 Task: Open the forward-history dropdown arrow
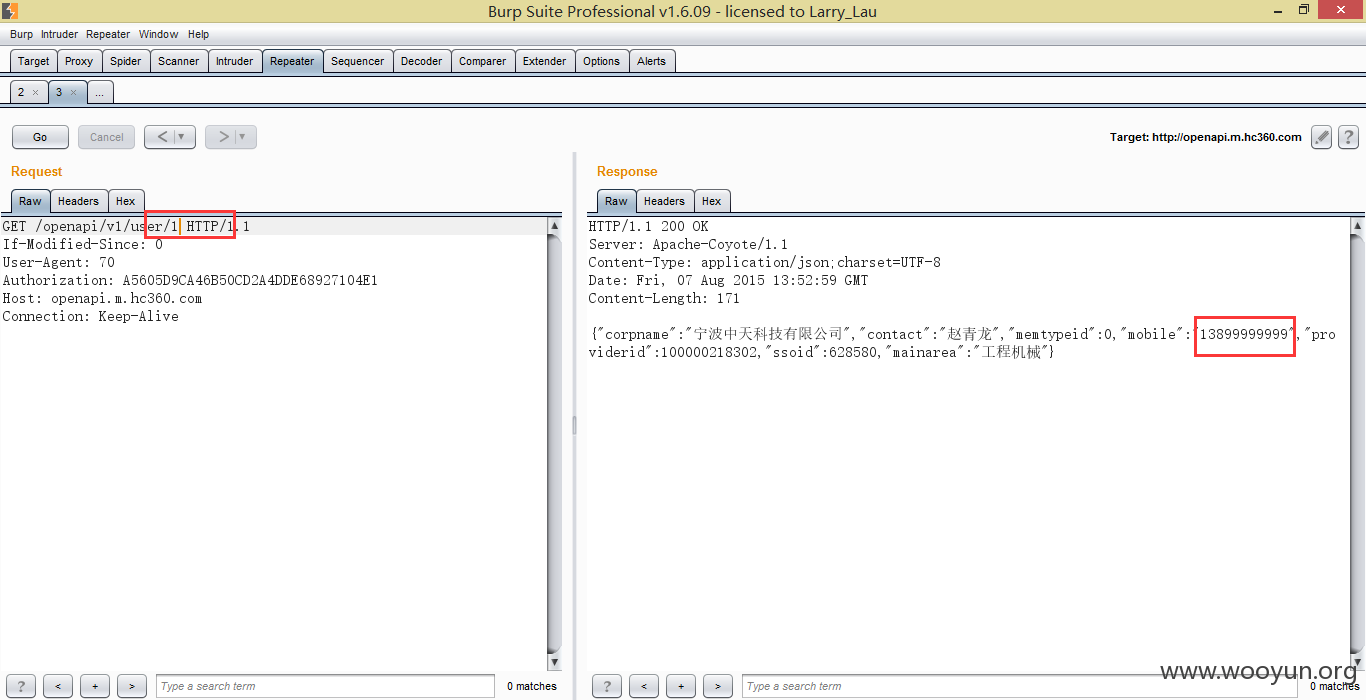coord(245,137)
